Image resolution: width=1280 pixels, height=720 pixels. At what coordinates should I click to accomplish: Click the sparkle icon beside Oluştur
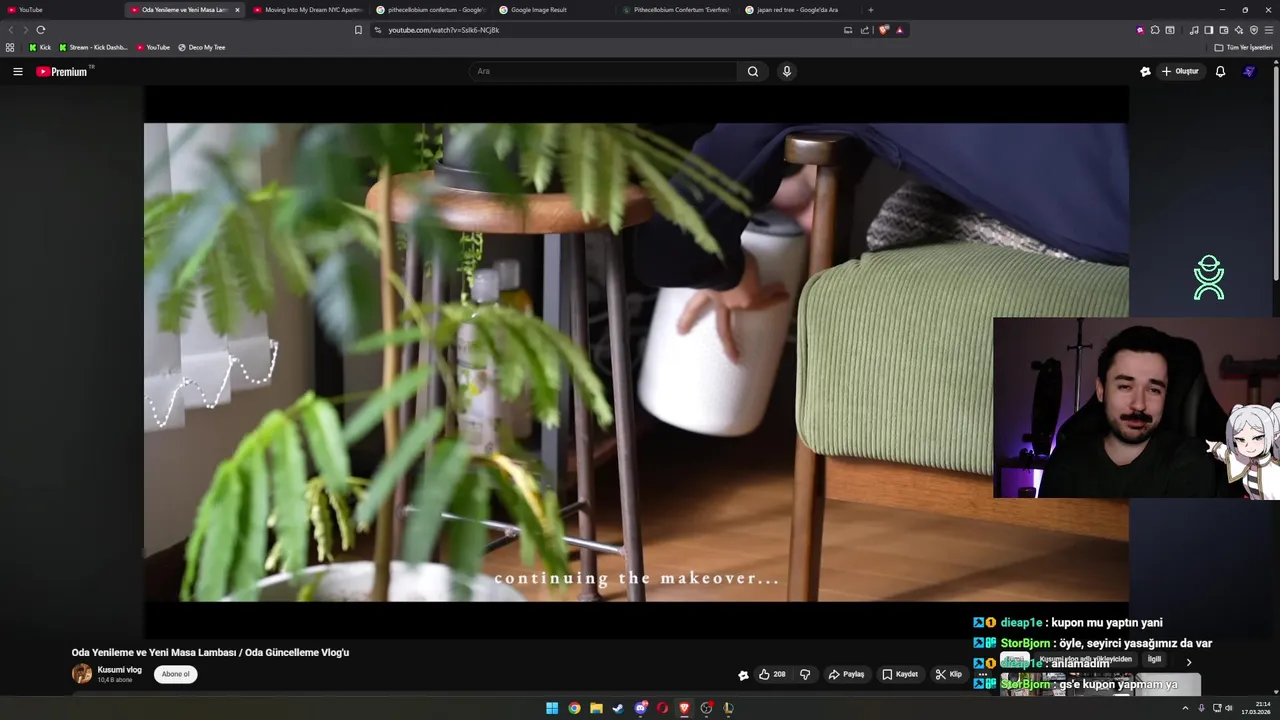1145,71
